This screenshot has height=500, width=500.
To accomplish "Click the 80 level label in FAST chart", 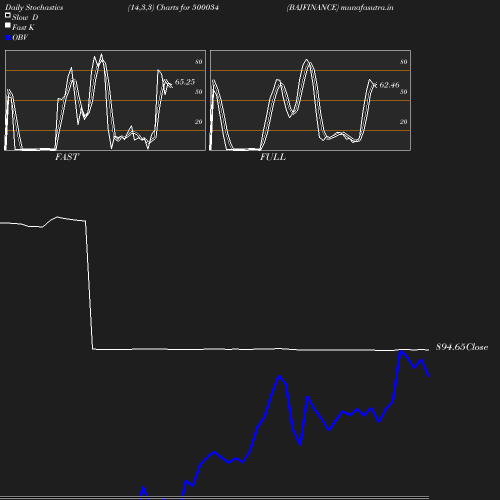I will 199,62.
